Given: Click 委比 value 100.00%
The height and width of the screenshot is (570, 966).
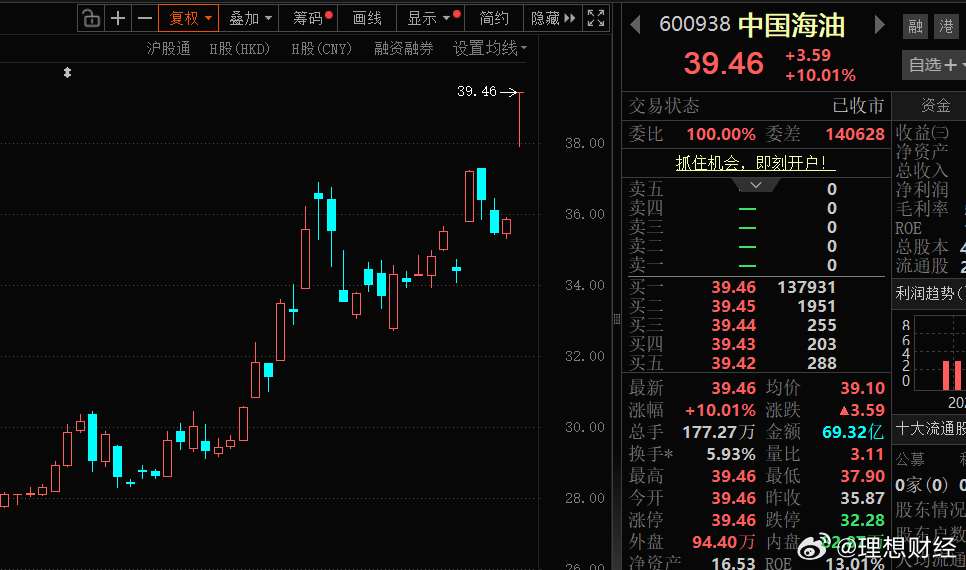Looking at the screenshot, I should (x=721, y=134).
